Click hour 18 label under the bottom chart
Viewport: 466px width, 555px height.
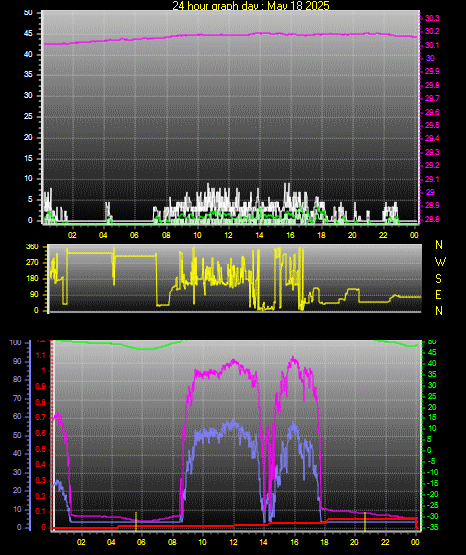click(324, 542)
